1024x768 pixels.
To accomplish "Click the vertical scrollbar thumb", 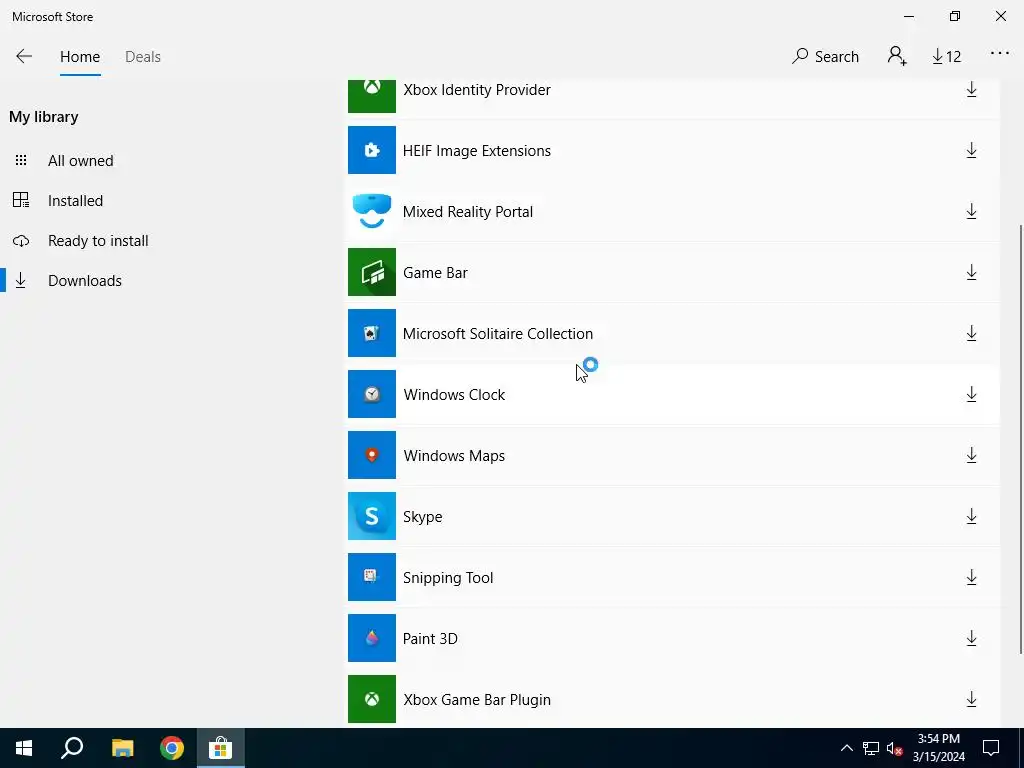I will click(1021, 438).
